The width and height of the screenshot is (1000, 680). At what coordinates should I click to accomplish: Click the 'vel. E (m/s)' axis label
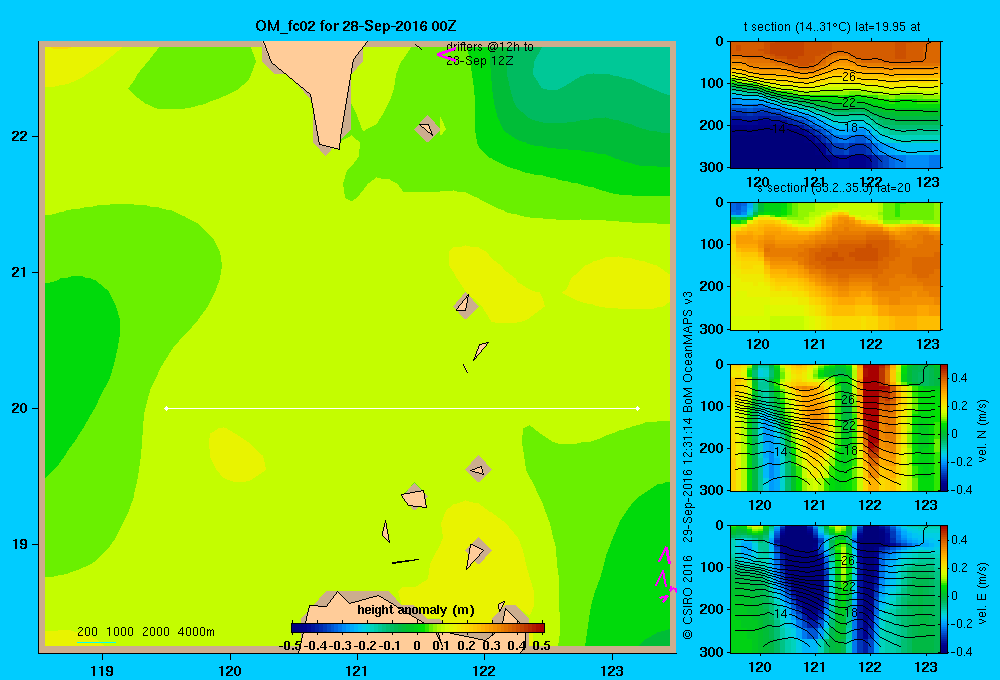click(982, 593)
